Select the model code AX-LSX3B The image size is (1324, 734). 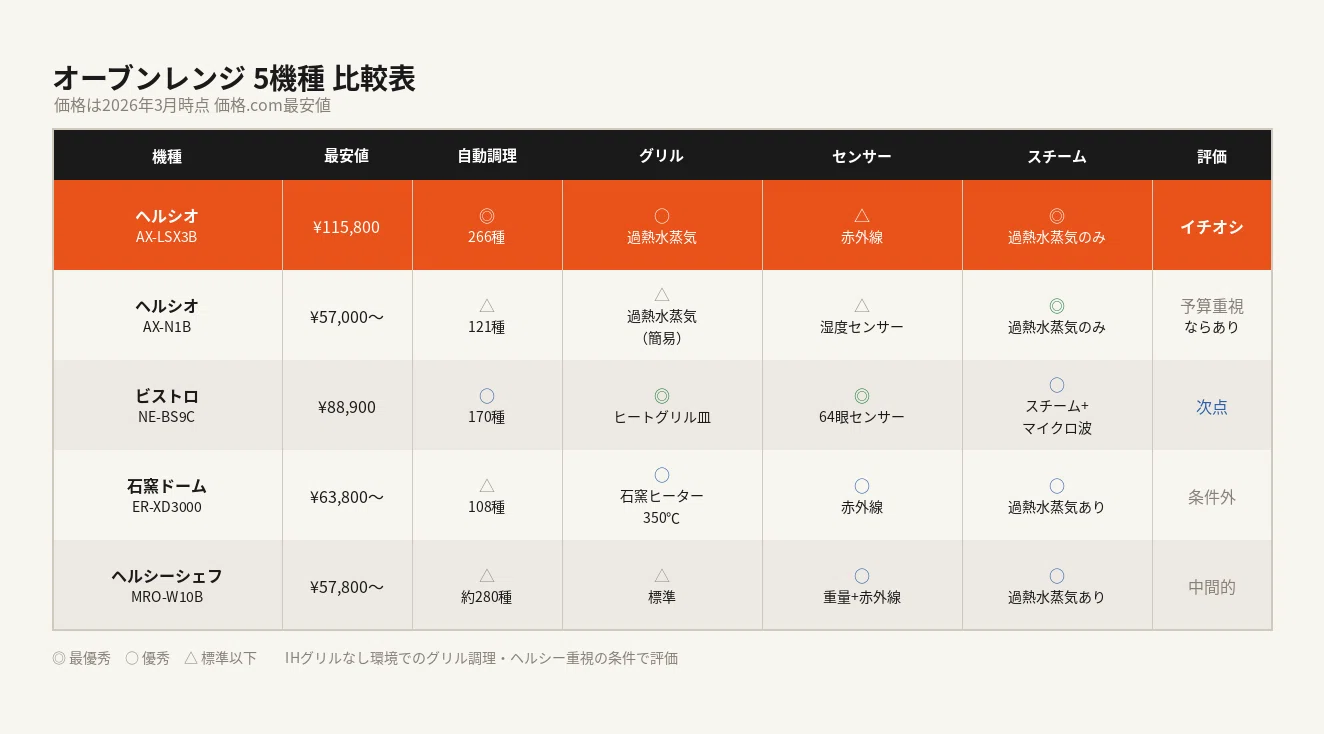(167, 237)
